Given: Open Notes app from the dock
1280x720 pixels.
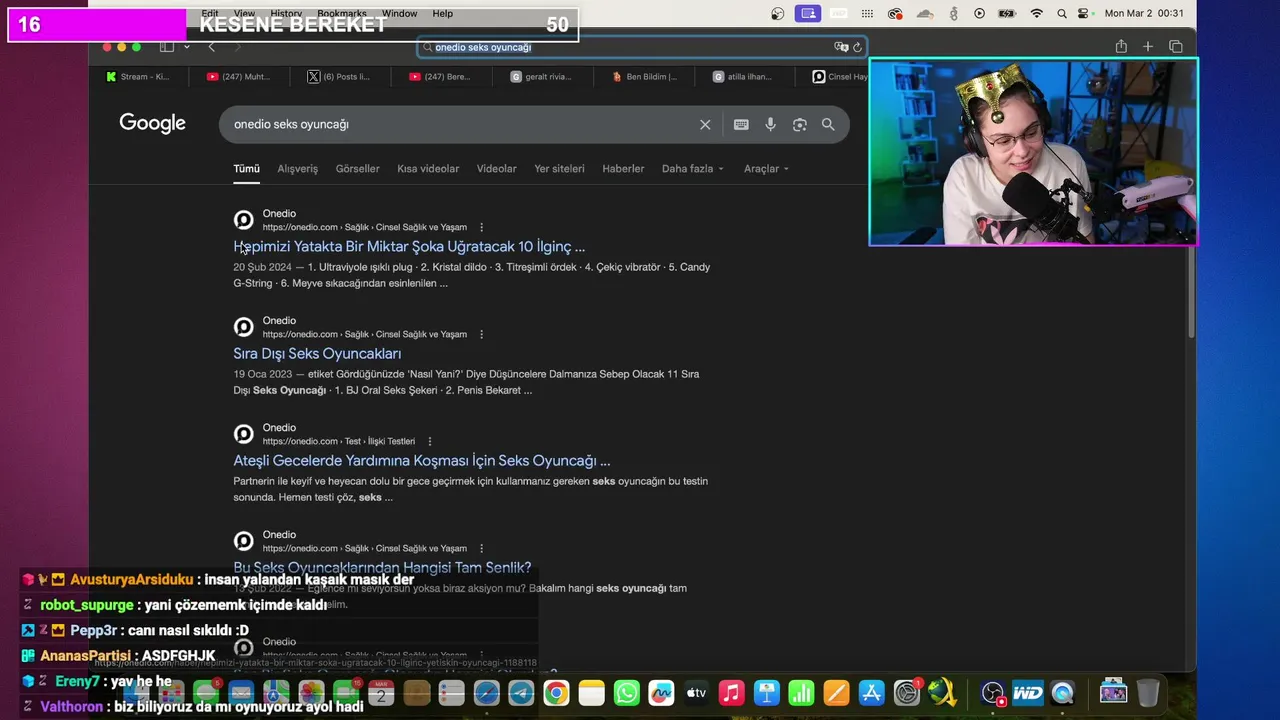Looking at the screenshot, I should click(x=591, y=693).
